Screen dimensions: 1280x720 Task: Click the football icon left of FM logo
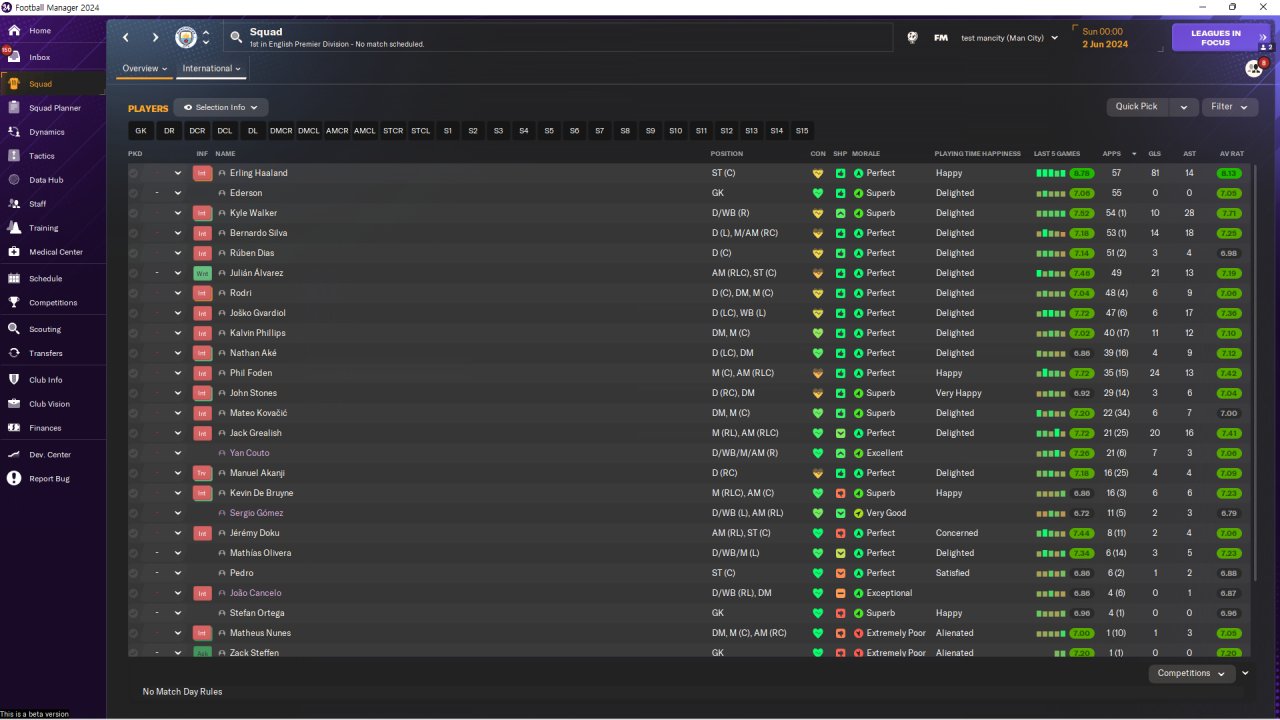pyautogui.click(x=912, y=38)
